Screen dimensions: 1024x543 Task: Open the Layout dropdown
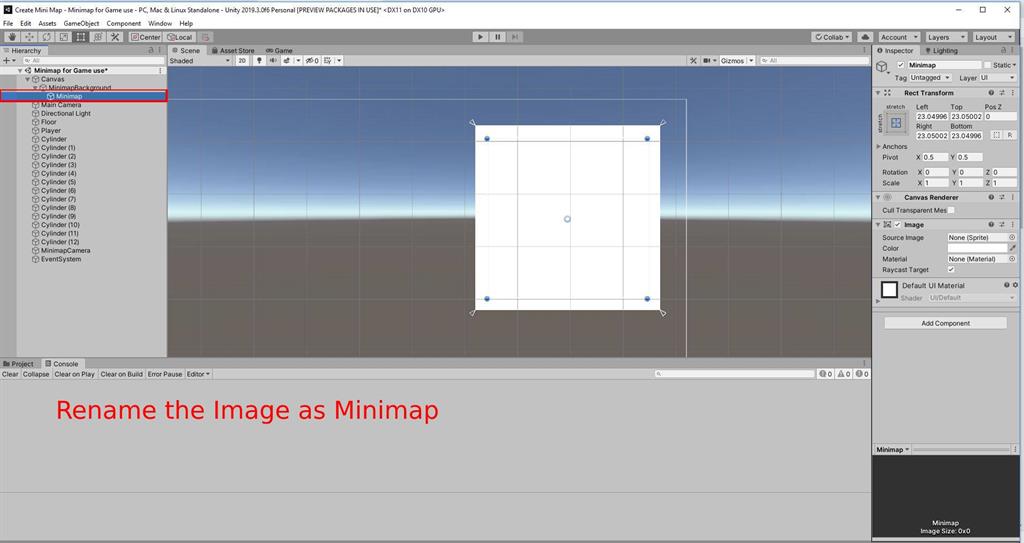[993, 37]
